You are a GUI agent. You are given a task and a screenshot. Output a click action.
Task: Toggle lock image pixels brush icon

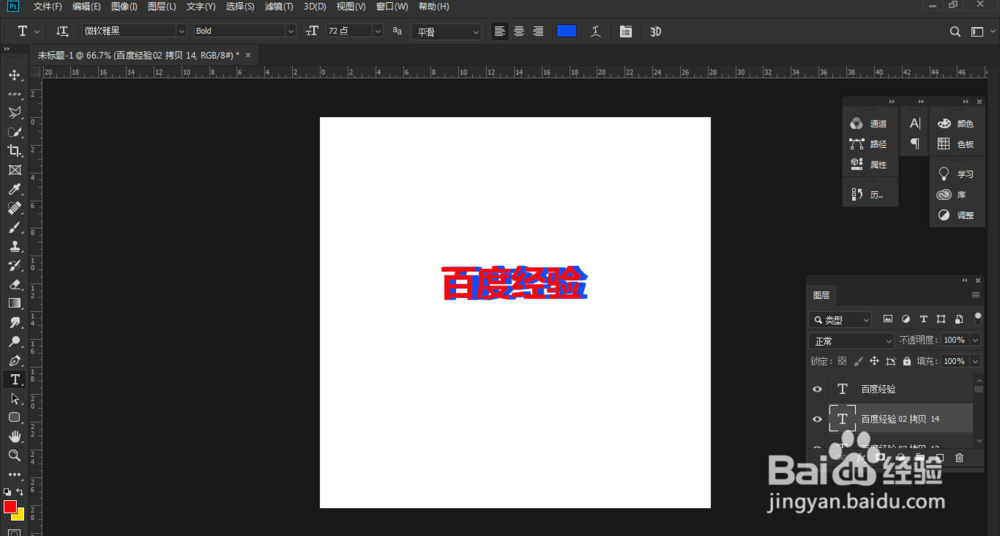click(x=858, y=361)
